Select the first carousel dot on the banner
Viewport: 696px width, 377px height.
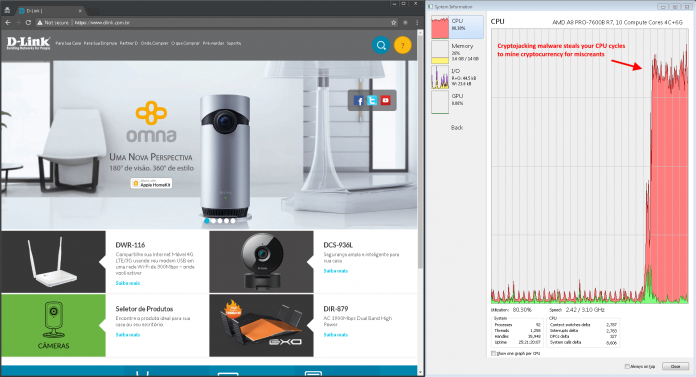207,221
